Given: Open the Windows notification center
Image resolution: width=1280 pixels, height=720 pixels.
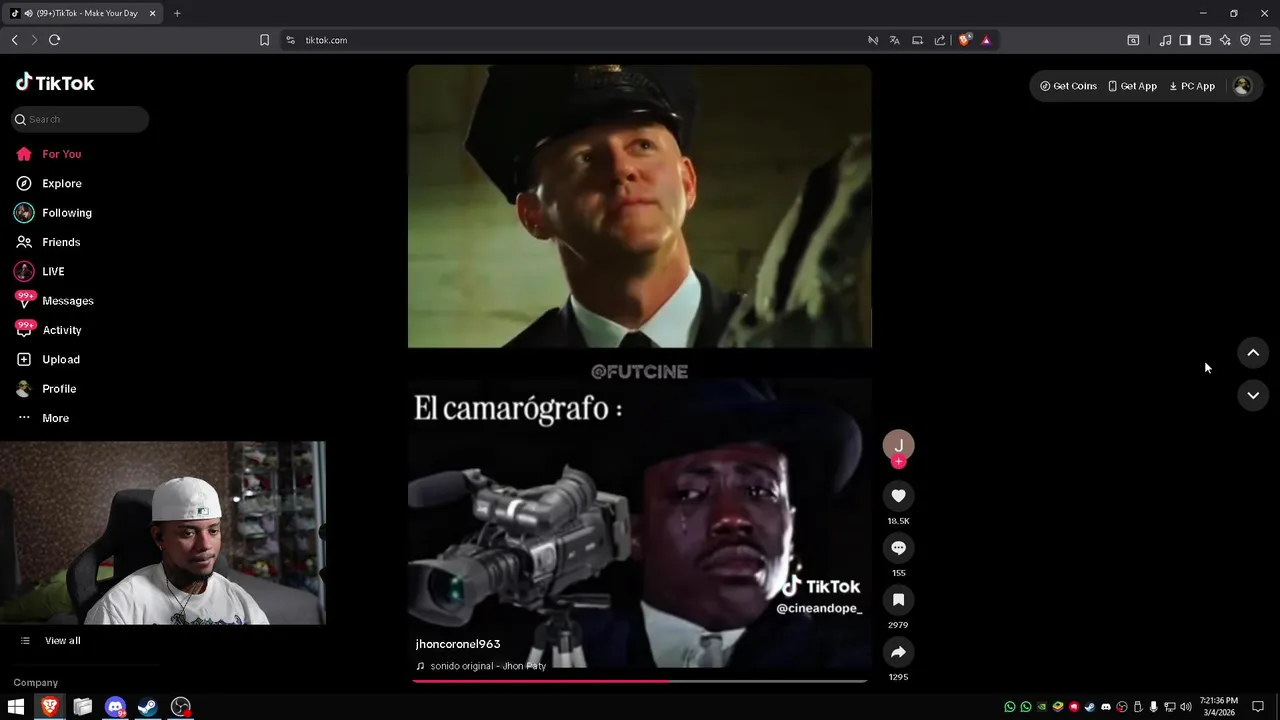Looking at the screenshot, I should [x=1258, y=707].
